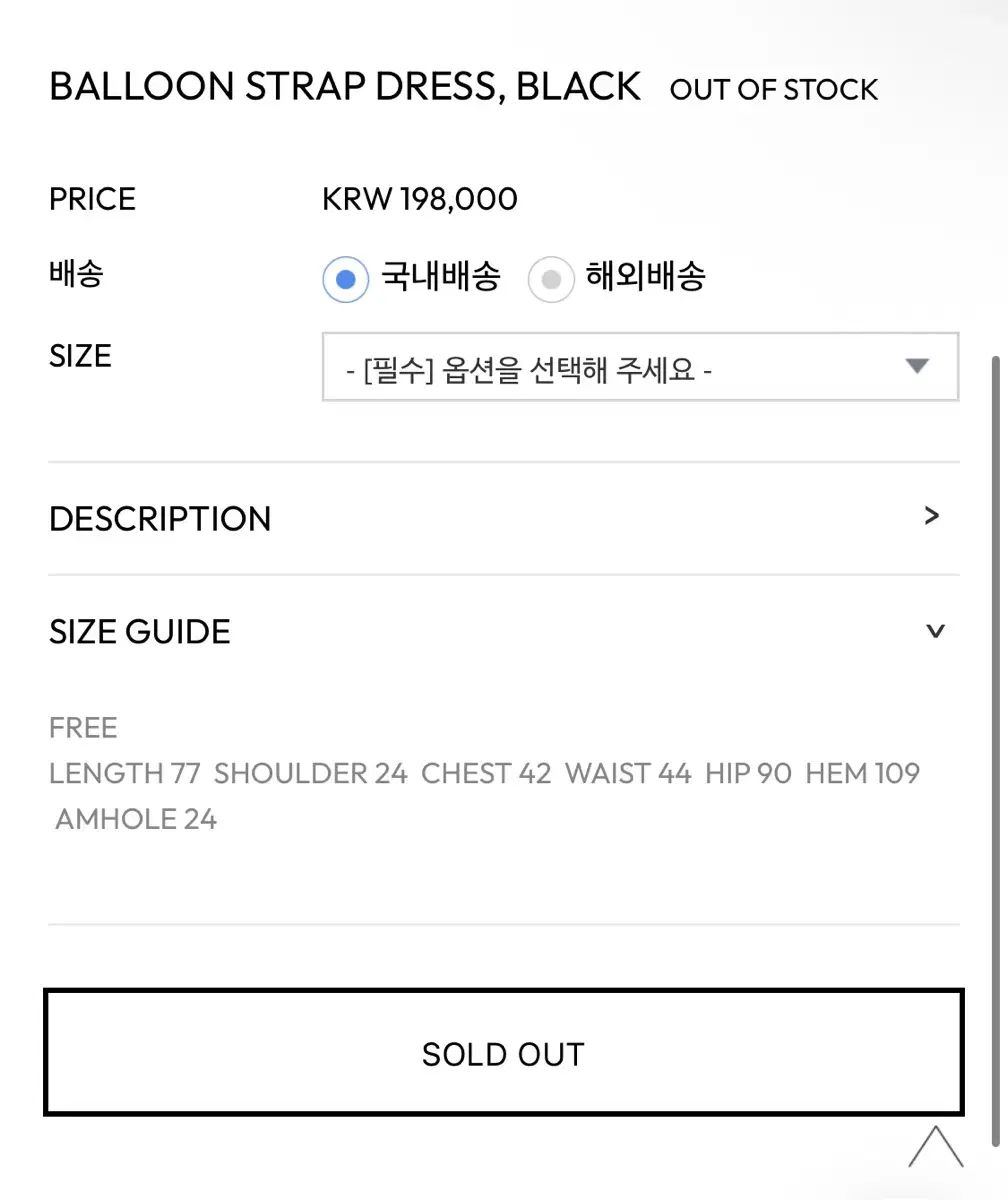Viewport: 1008px width, 1200px height.
Task: Click the PRICE field label
Action: pyautogui.click(x=92, y=199)
